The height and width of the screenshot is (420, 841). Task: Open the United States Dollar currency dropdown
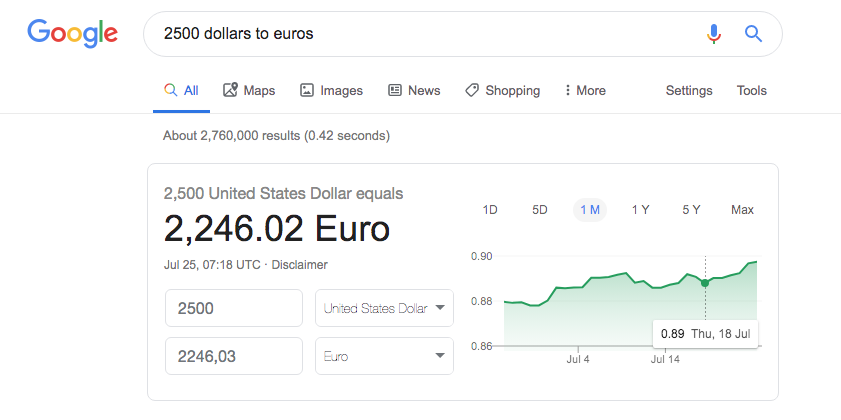(x=385, y=308)
